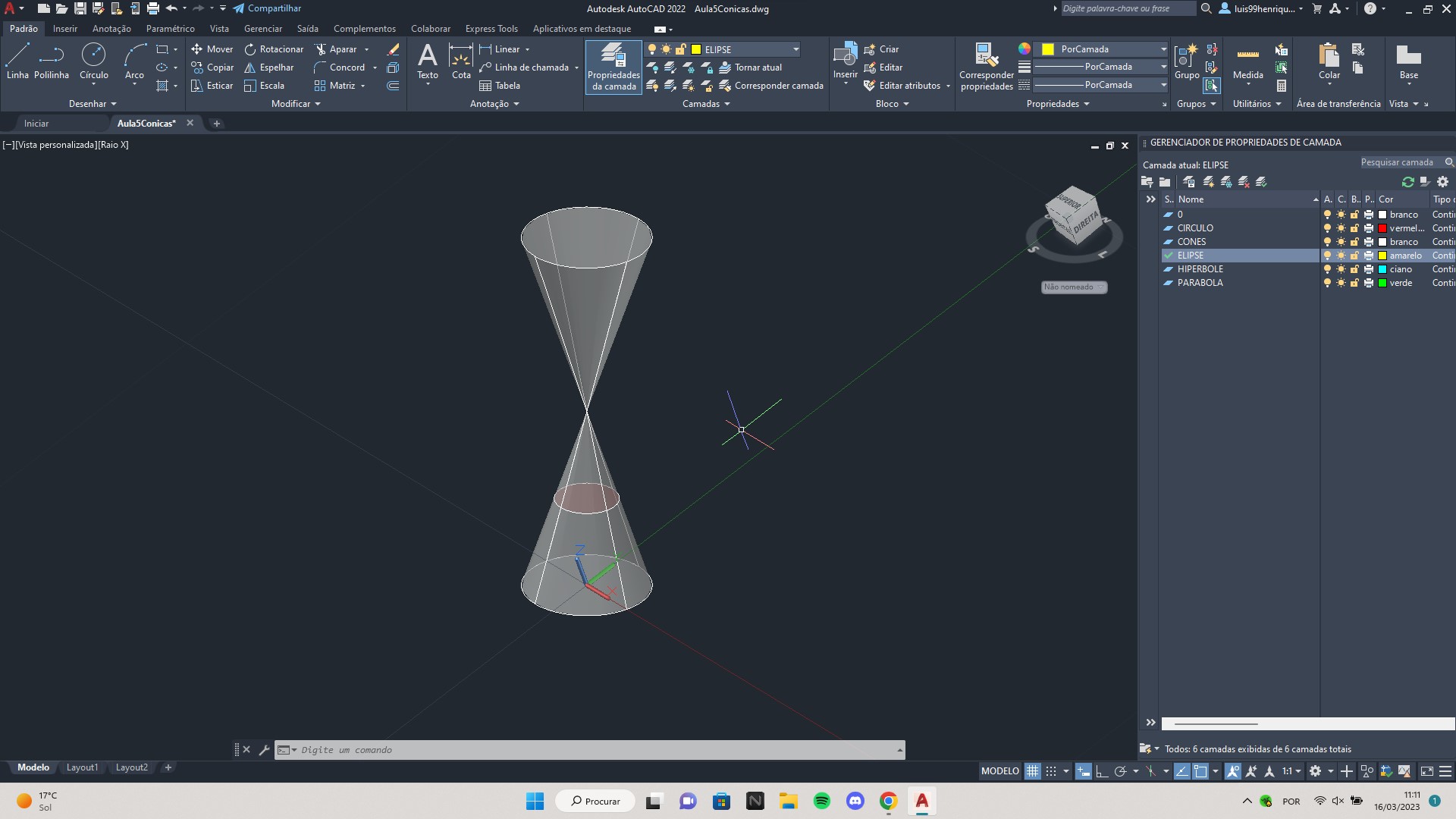Viewport: 1456px width, 819px height.
Task: Click the AulaConicas tab
Action: click(146, 122)
